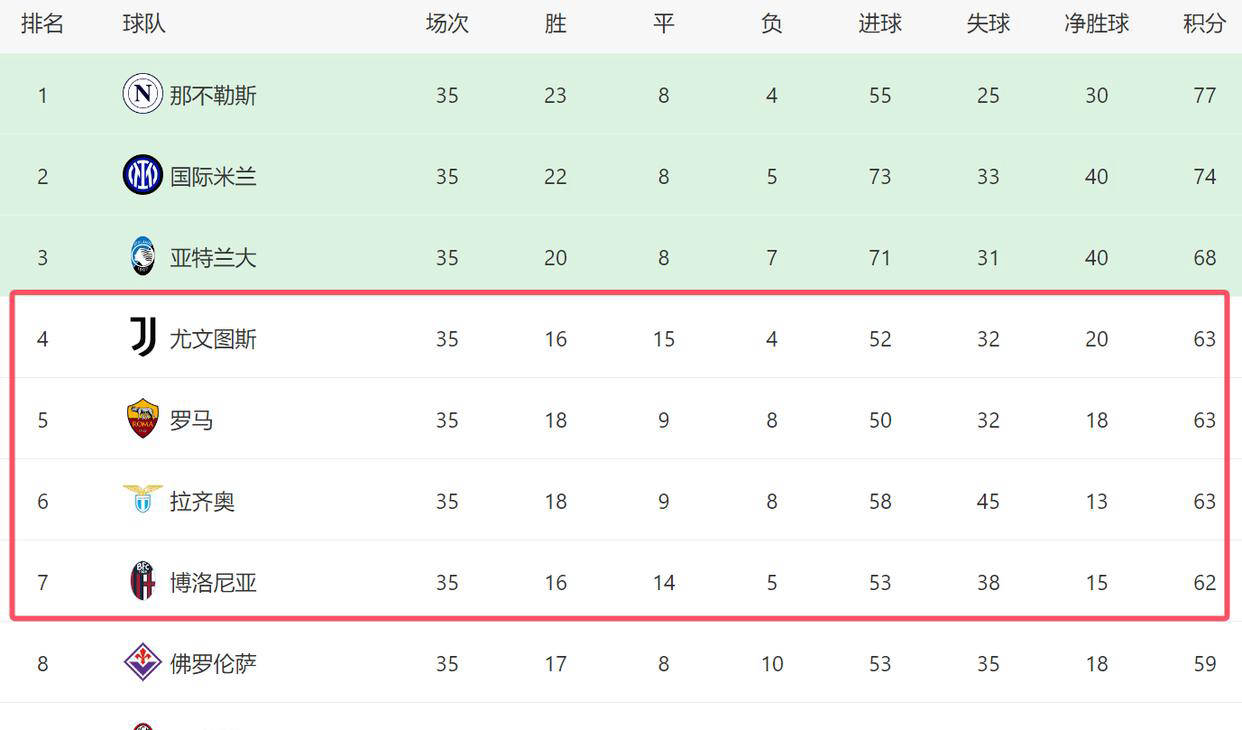Select the 佛罗伦萨 team name

[x=213, y=663]
